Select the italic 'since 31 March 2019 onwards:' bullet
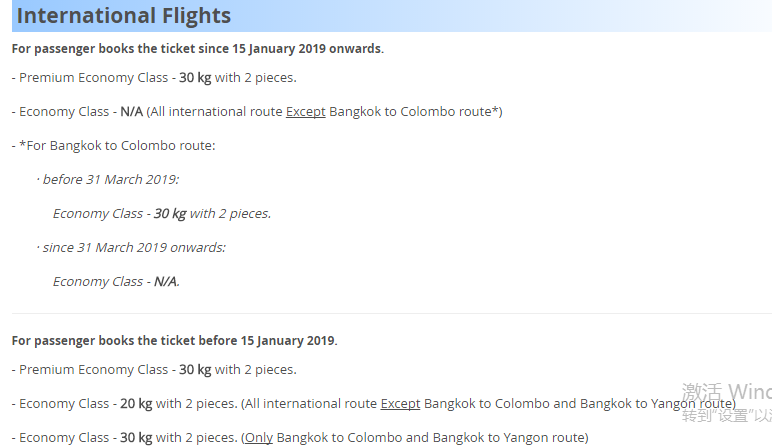This screenshot has height=448, width=772. pyautogui.click(x=131, y=248)
